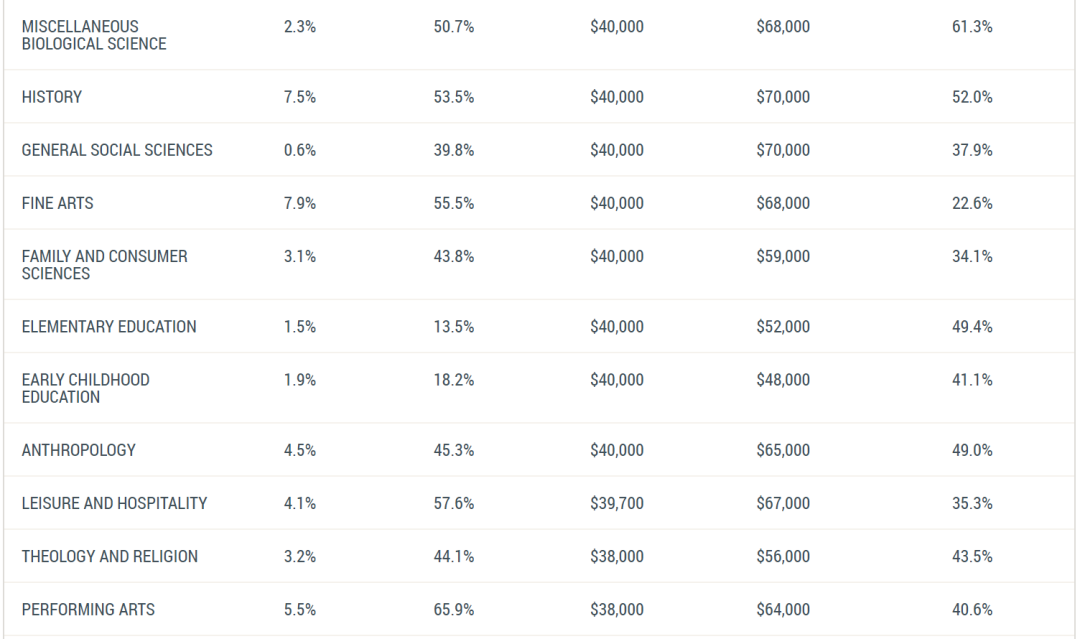Select the HISTORY row label

(x=52, y=97)
